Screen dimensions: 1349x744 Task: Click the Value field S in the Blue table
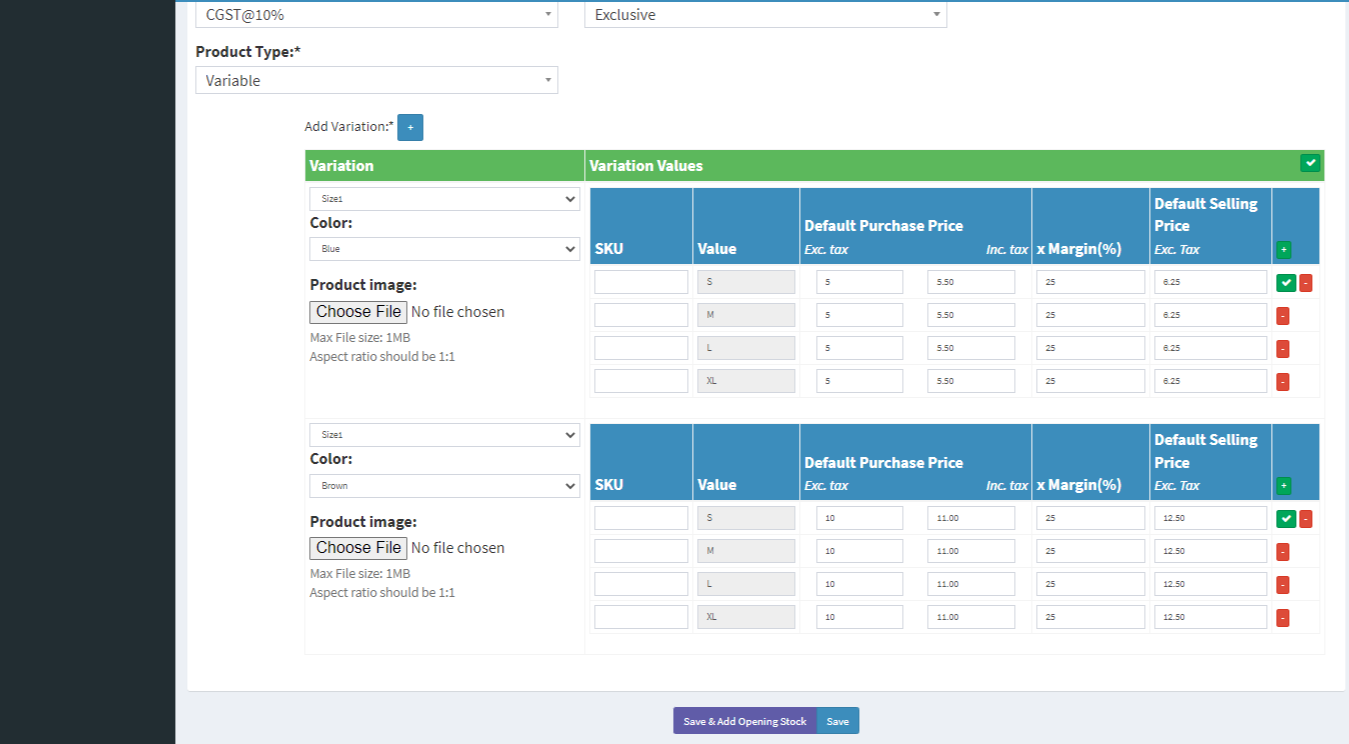click(x=746, y=282)
